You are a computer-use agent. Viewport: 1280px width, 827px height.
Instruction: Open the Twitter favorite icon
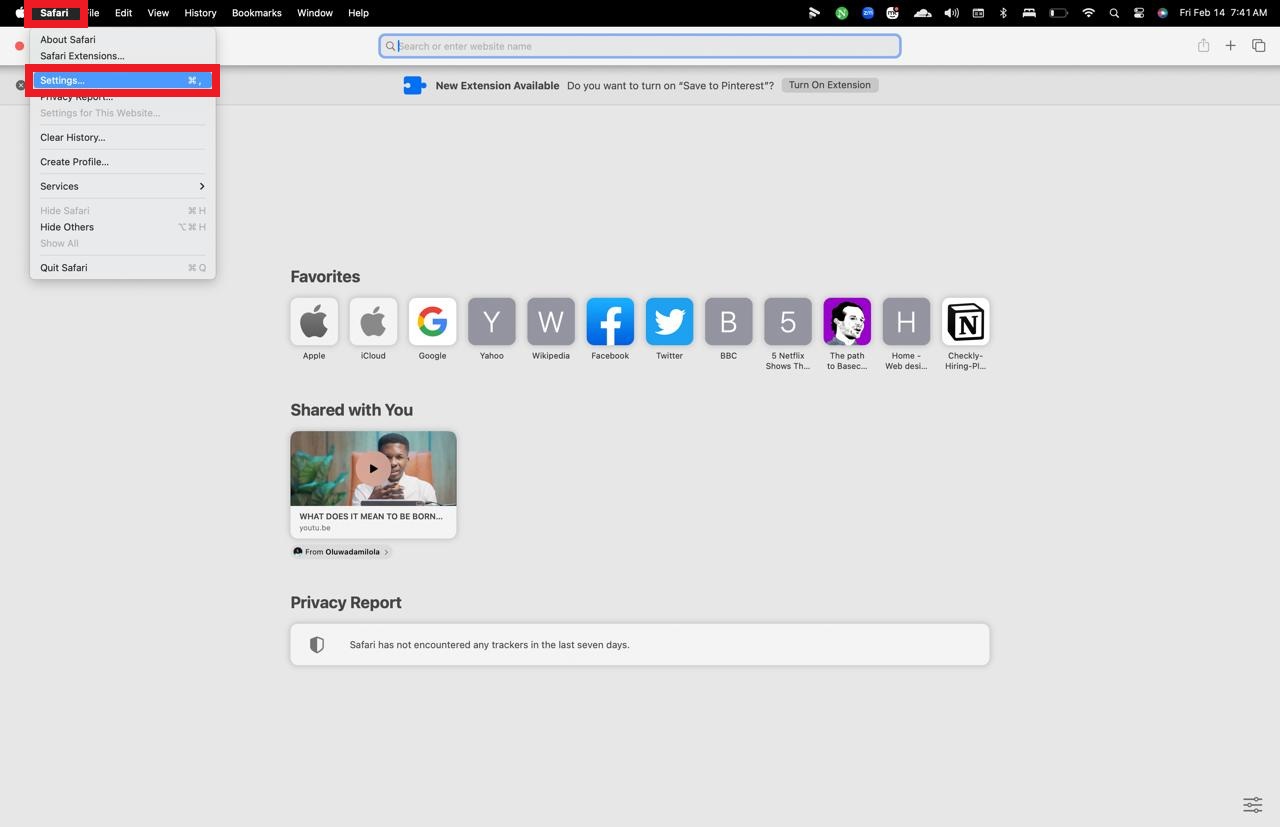(x=669, y=321)
